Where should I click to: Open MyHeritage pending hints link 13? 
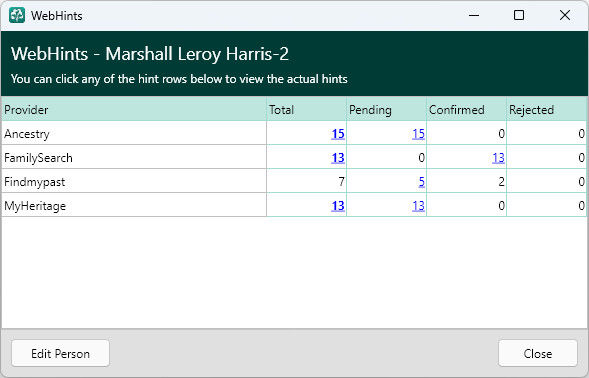click(418, 206)
